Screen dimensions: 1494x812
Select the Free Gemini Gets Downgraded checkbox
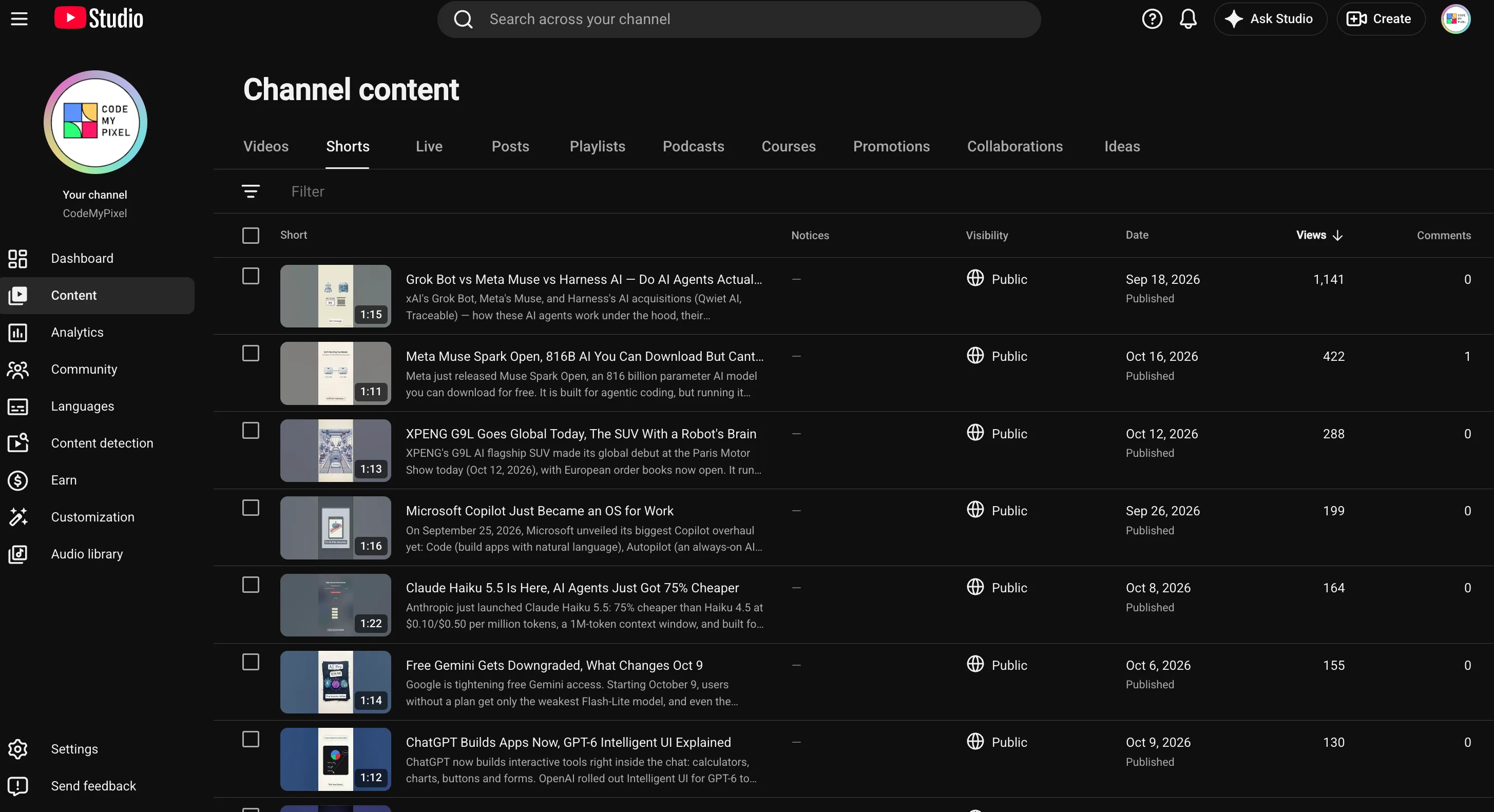click(251, 662)
